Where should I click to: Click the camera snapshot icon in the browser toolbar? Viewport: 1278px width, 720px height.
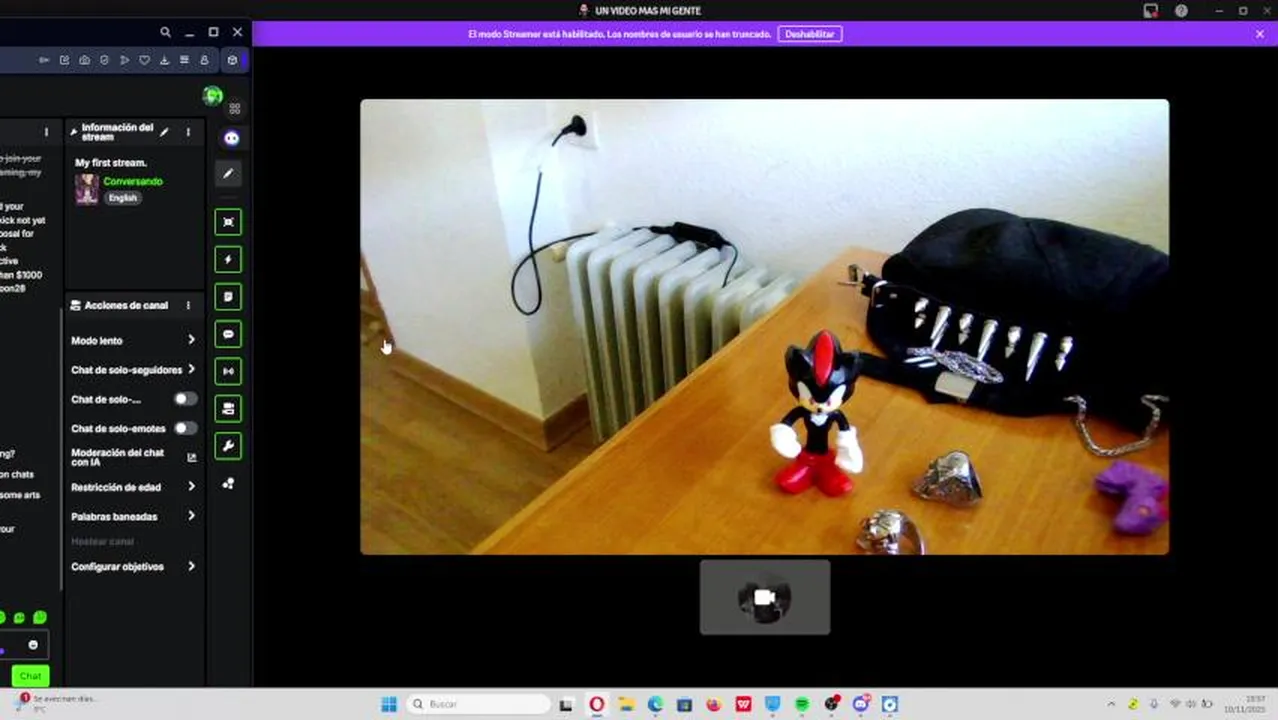[84, 60]
